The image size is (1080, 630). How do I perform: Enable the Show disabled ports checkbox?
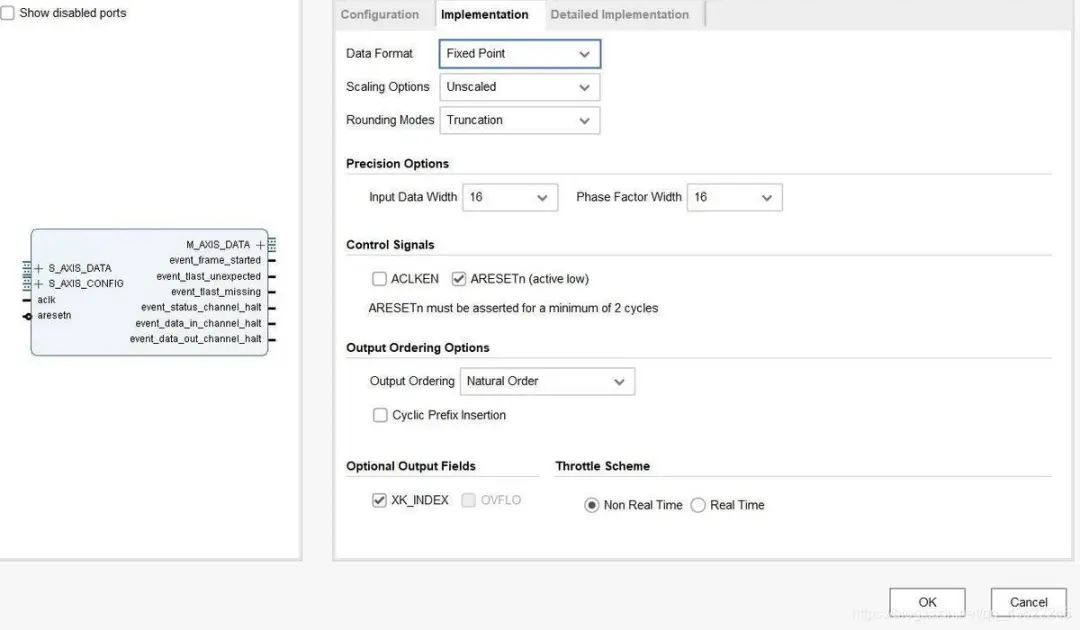(8, 13)
